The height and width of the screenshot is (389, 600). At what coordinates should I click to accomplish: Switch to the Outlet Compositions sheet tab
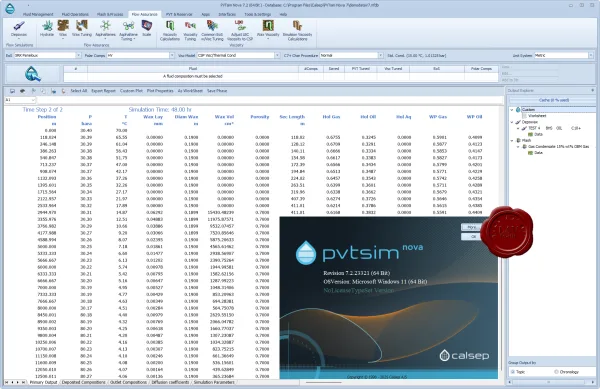click(128, 382)
